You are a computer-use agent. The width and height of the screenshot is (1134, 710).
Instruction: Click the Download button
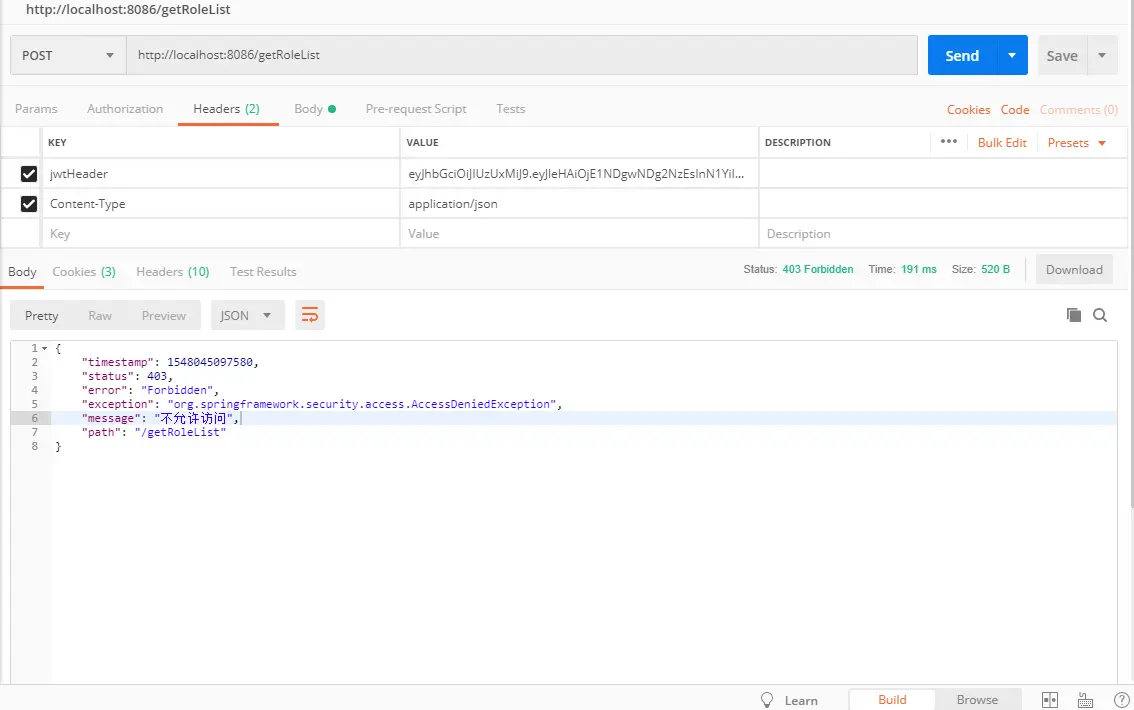(1074, 270)
